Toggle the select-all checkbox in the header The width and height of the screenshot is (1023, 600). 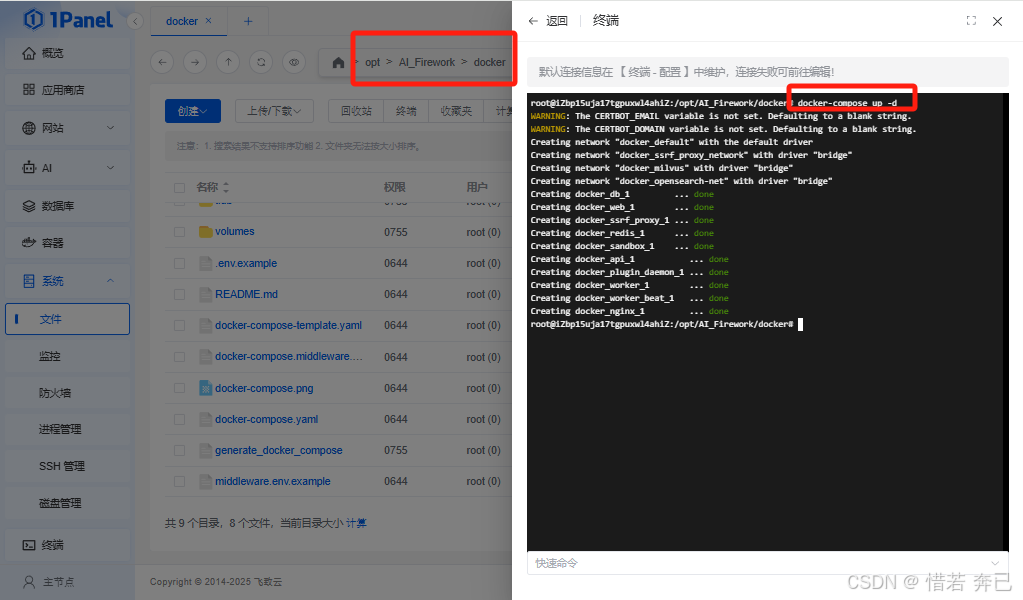179,188
